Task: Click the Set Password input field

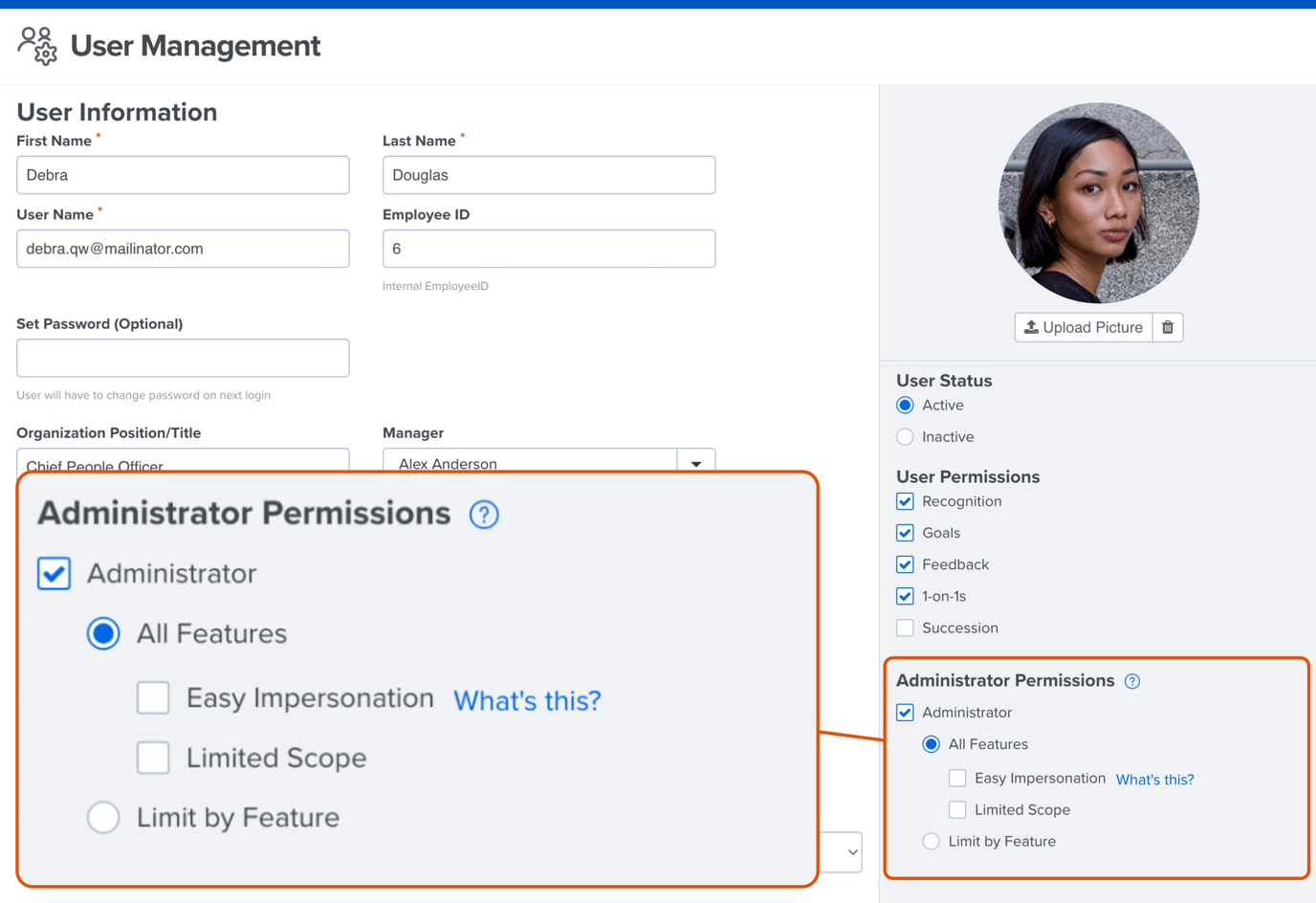Action: [182, 358]
